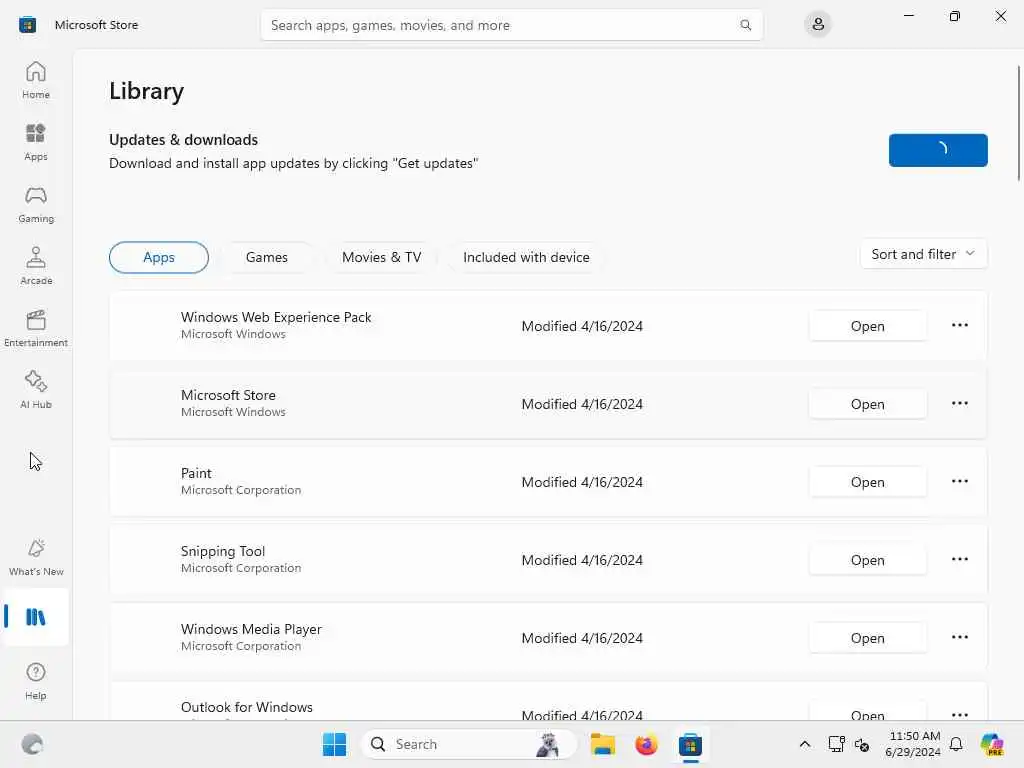Open more options for Snipping Tool
Image resolution: width=1024 pixels, height=768 pixels.
tap(959, 560)
